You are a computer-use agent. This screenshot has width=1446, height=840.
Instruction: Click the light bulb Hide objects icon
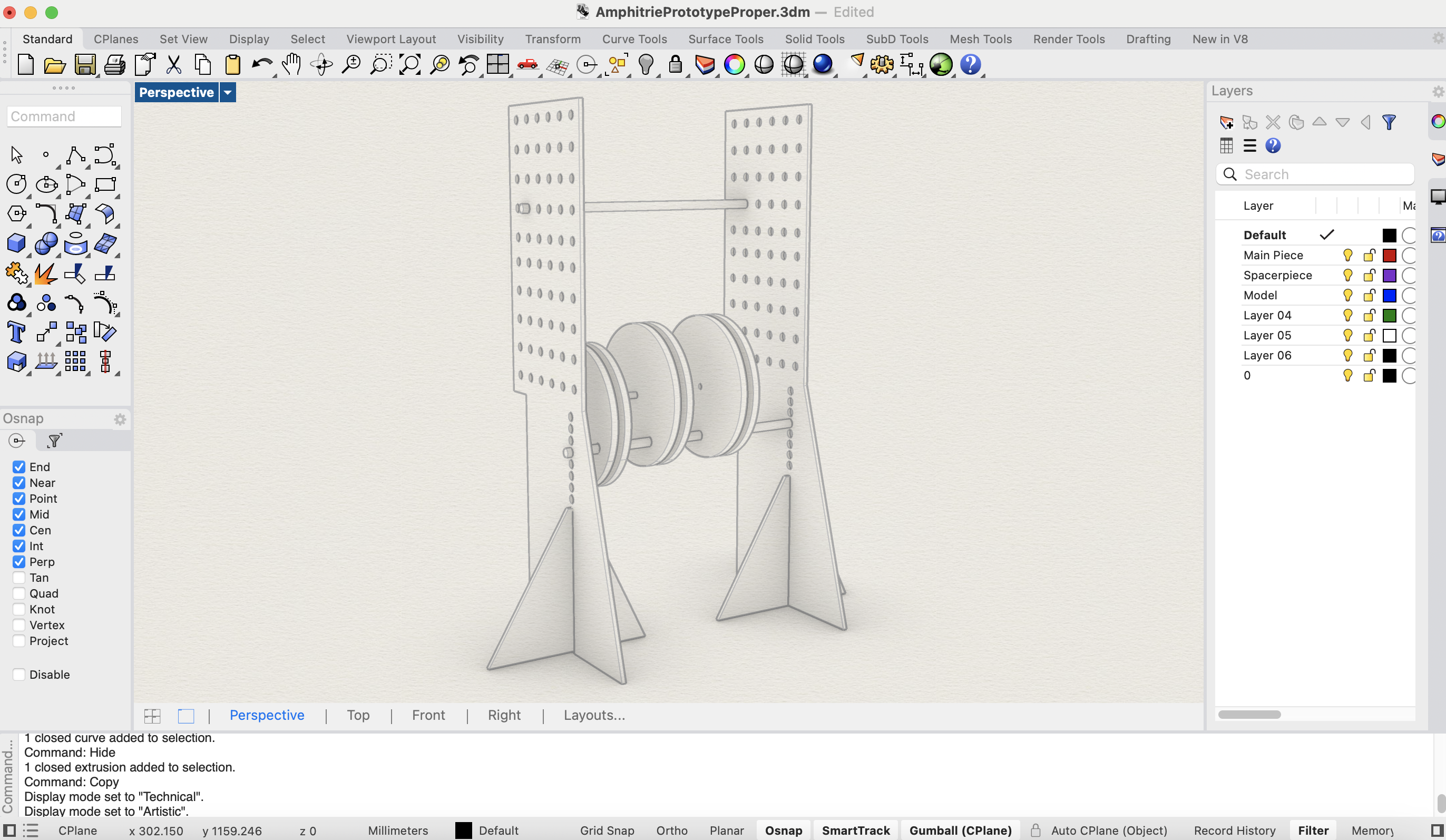(646, 64)
